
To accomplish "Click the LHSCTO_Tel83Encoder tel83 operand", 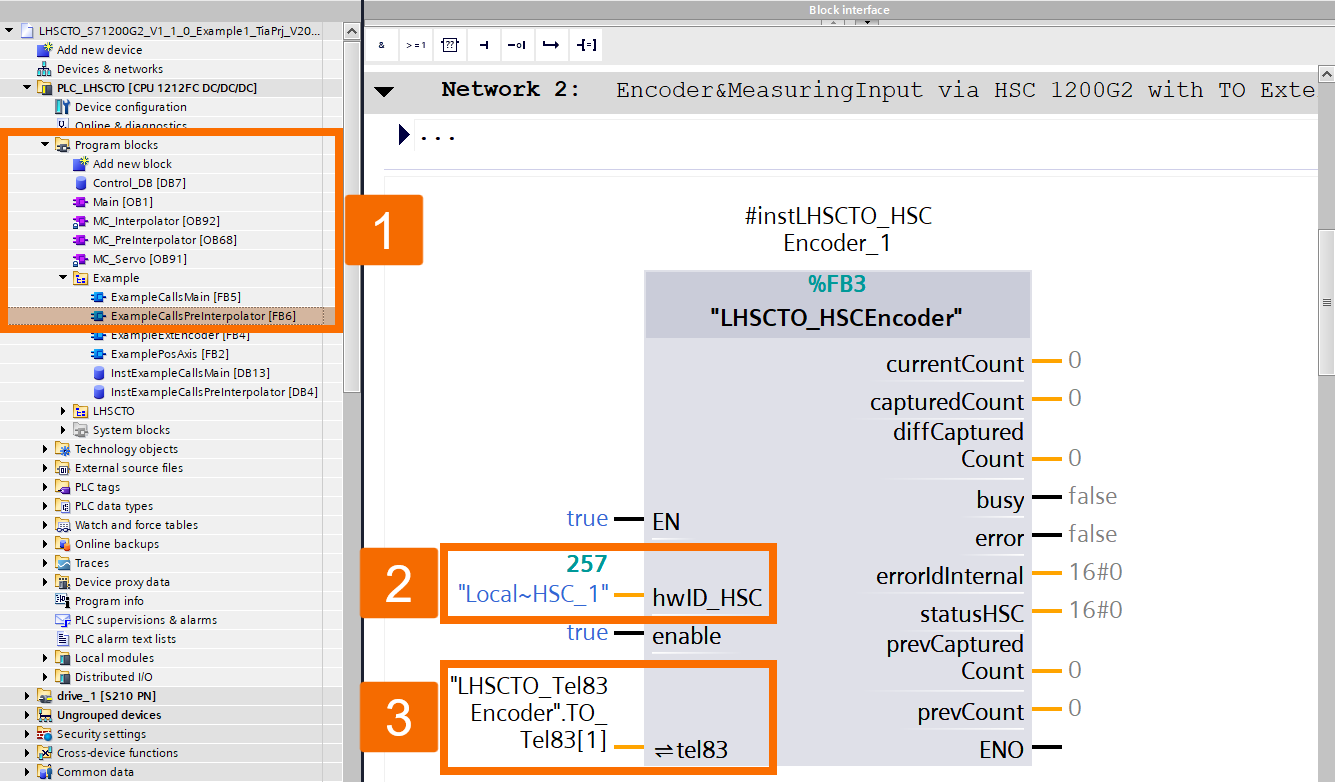I will point(529,713).
